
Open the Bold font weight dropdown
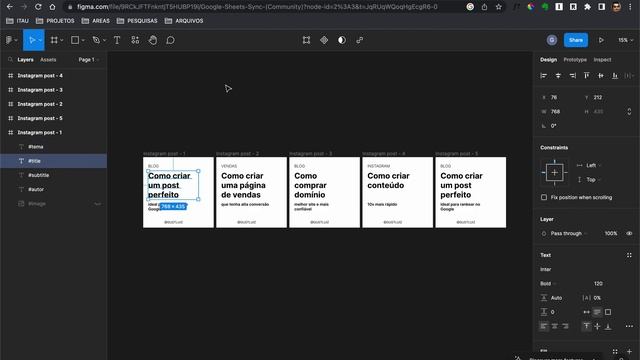[x=548, y=283]
